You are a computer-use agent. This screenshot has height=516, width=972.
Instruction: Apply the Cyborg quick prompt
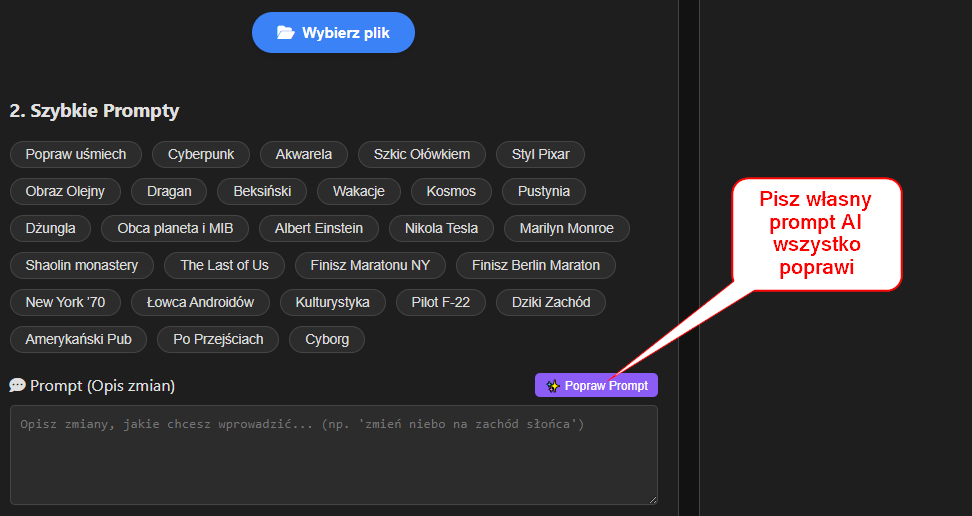point(327,339)
